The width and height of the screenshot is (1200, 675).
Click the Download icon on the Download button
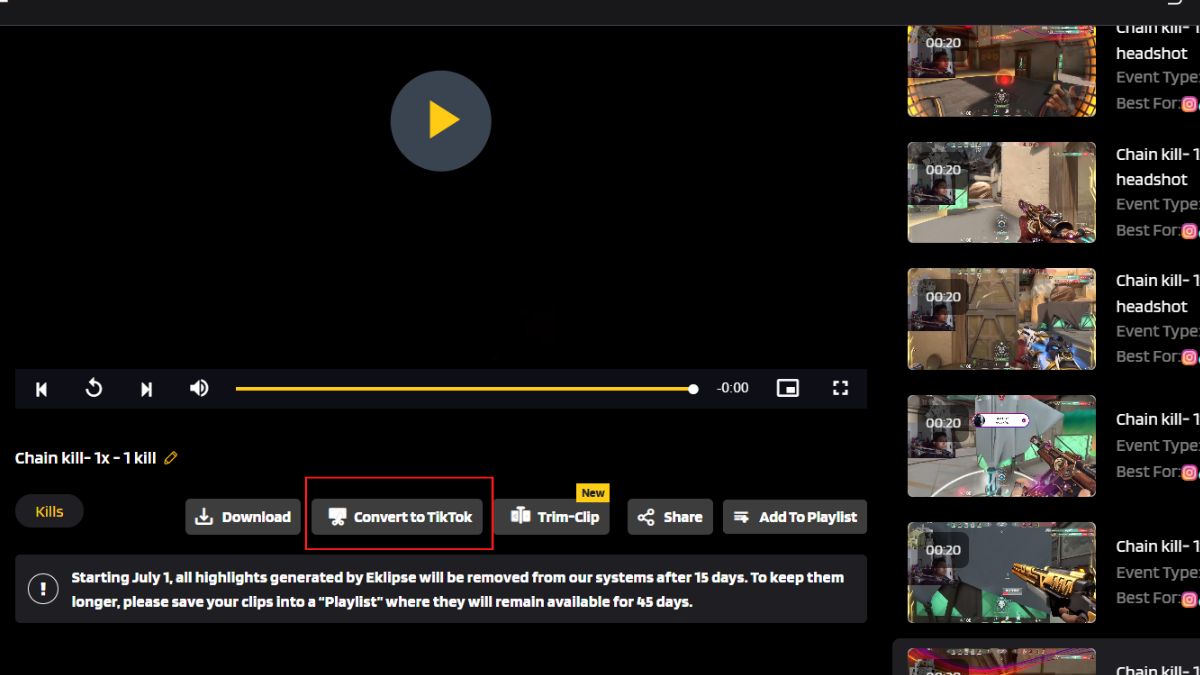[x=203, y=517]
